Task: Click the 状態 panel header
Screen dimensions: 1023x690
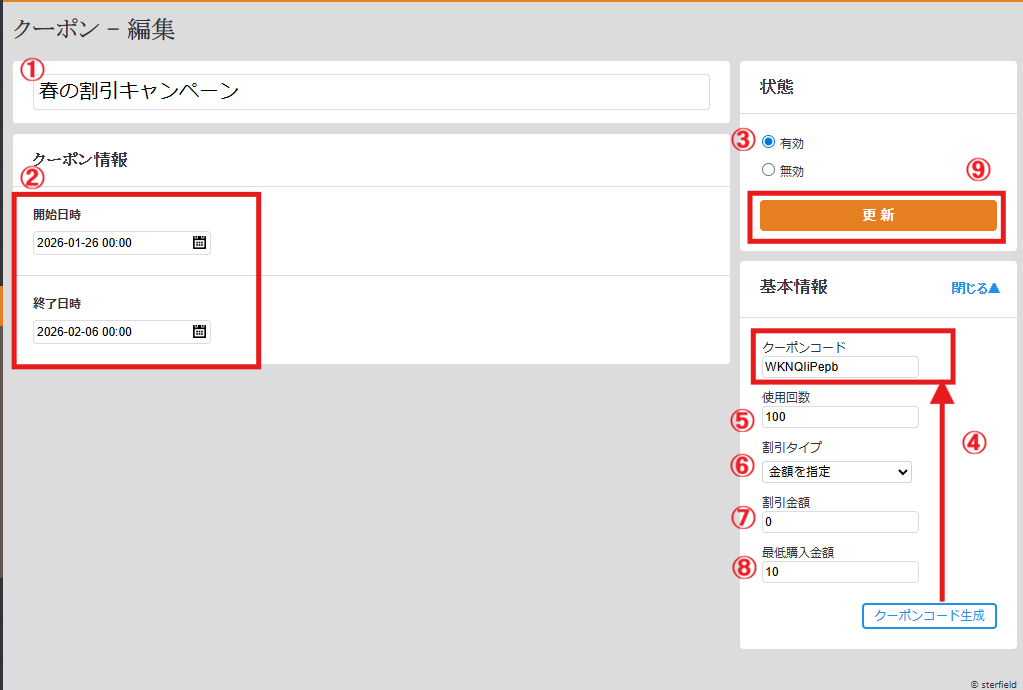Action: pos(772,87)
